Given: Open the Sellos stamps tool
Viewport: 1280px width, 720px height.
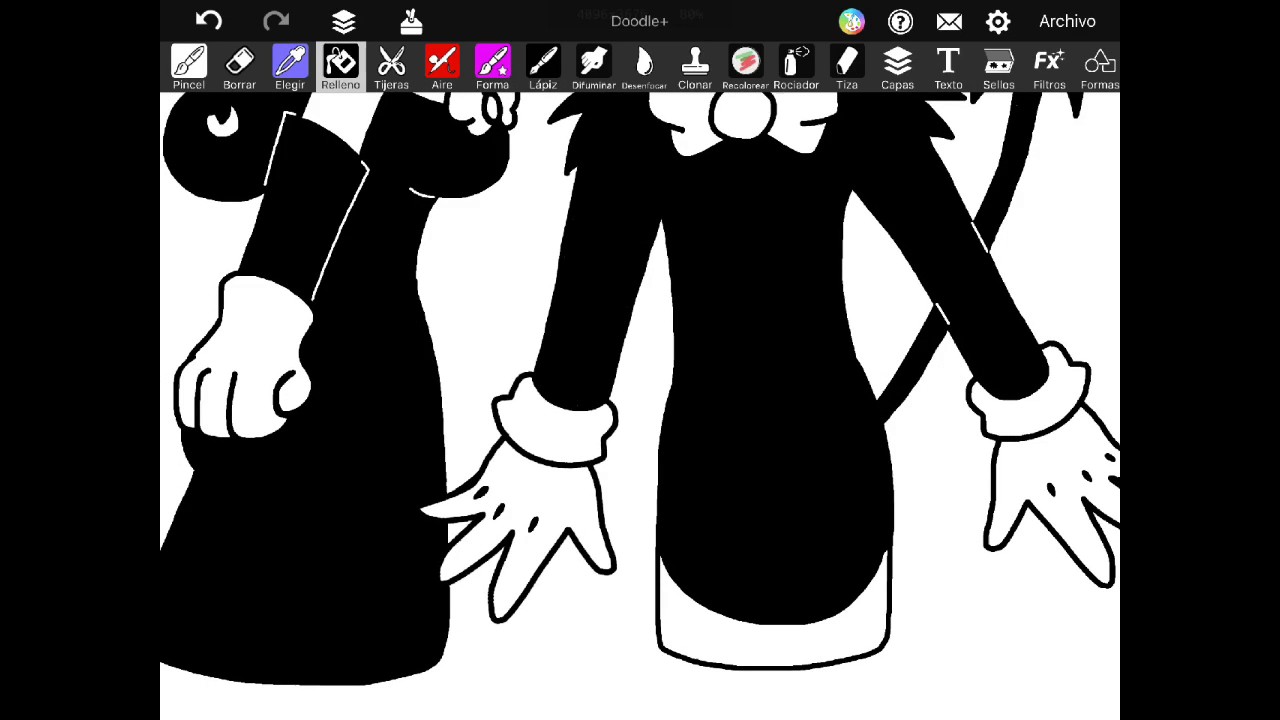Looking at the screenshot, I should pos(998,68).
